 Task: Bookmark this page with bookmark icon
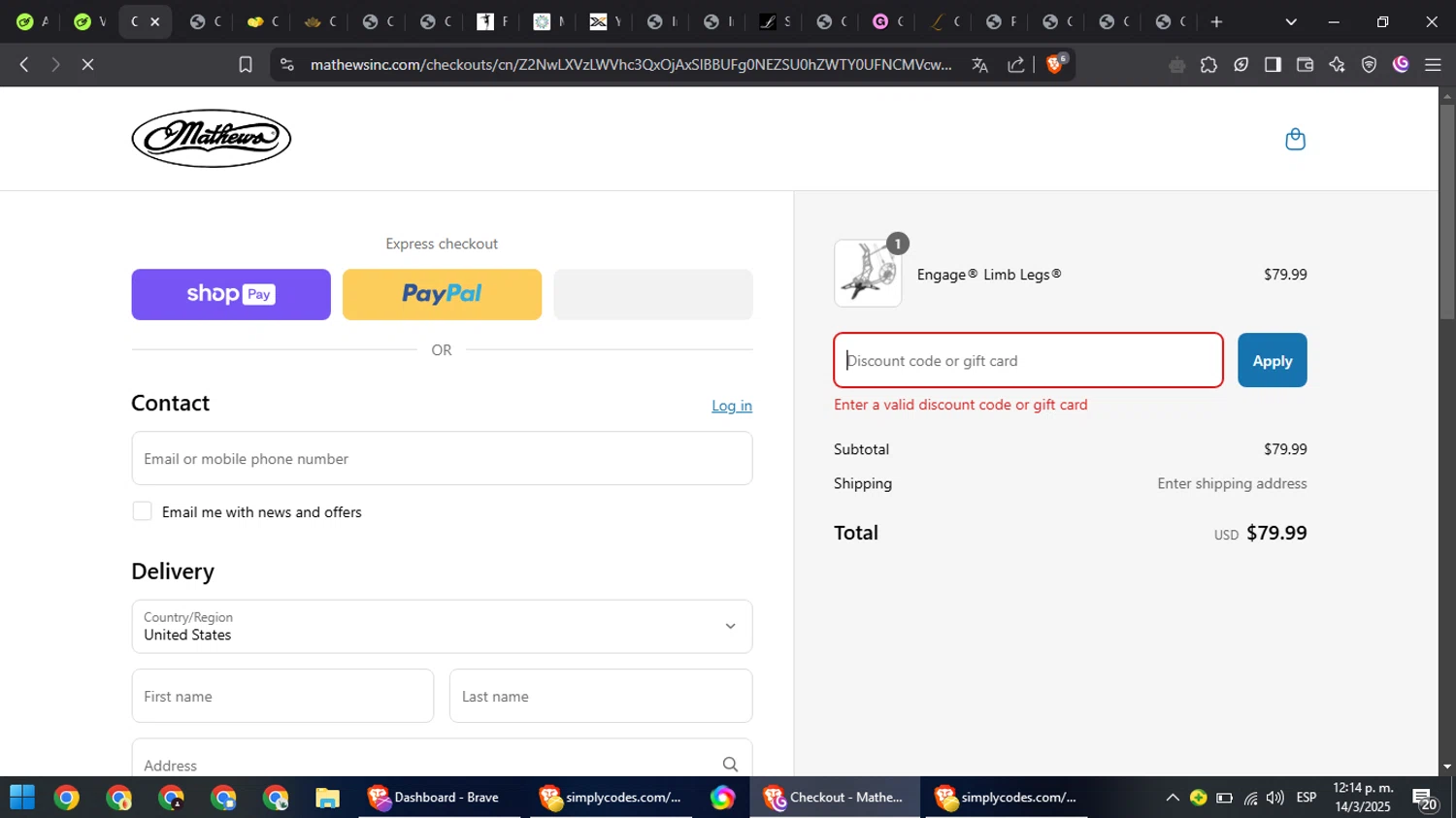coord(246,65)
